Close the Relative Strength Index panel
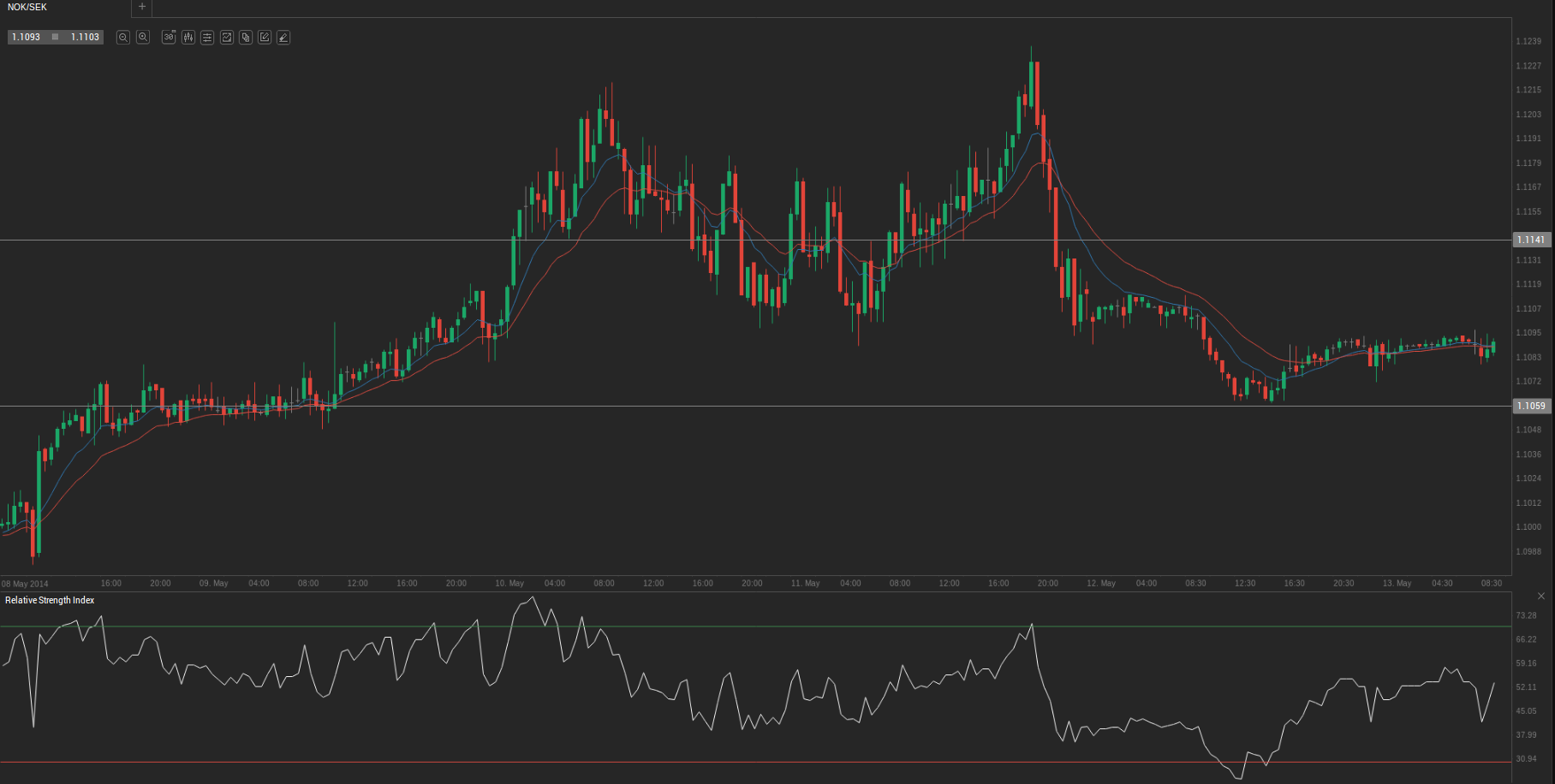The height and width of the screenshot is (784, 1555). point(1541,597)
